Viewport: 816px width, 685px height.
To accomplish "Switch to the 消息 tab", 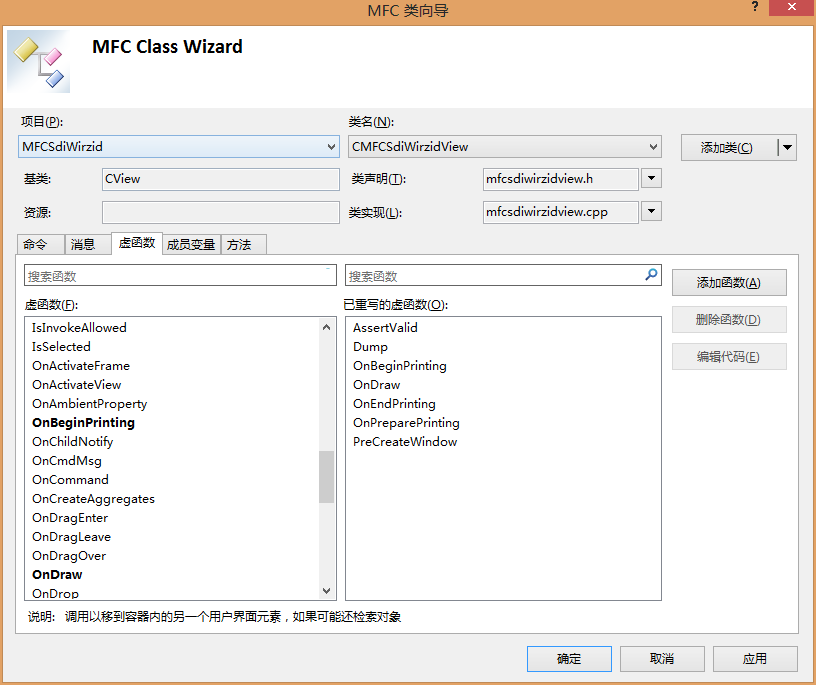I will (87, 244).
